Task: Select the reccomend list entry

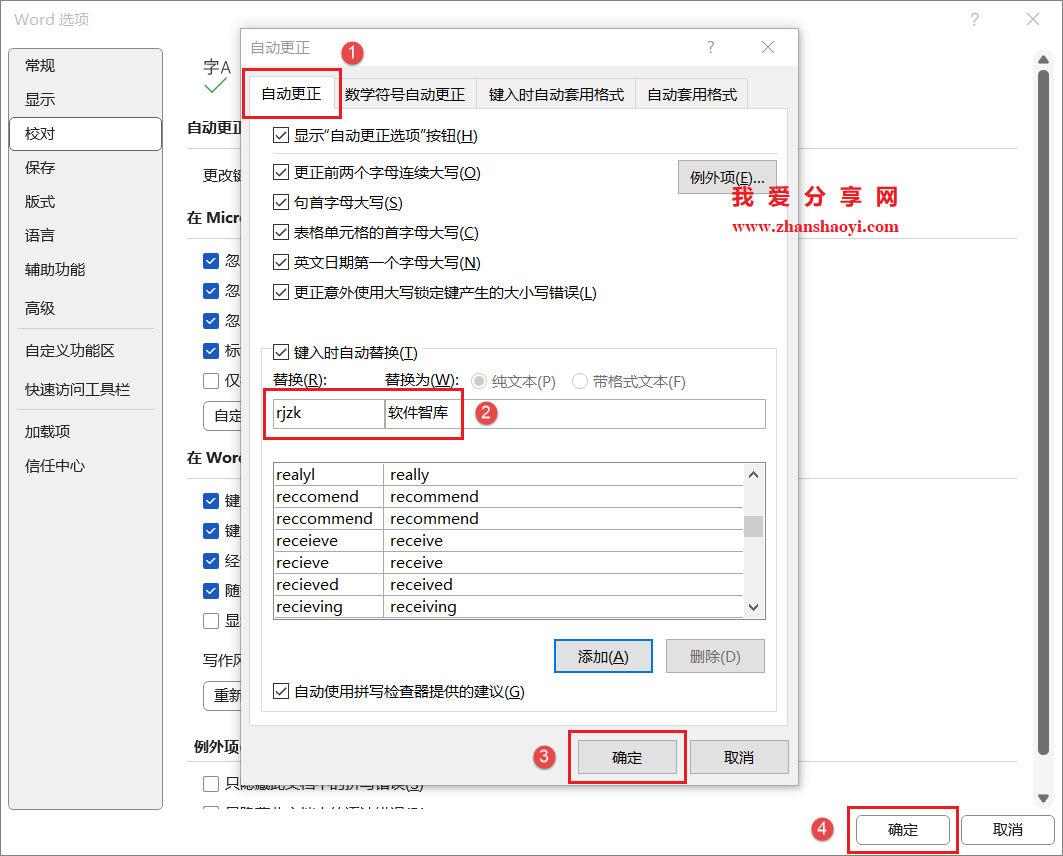Action: (x=508, y=496)
